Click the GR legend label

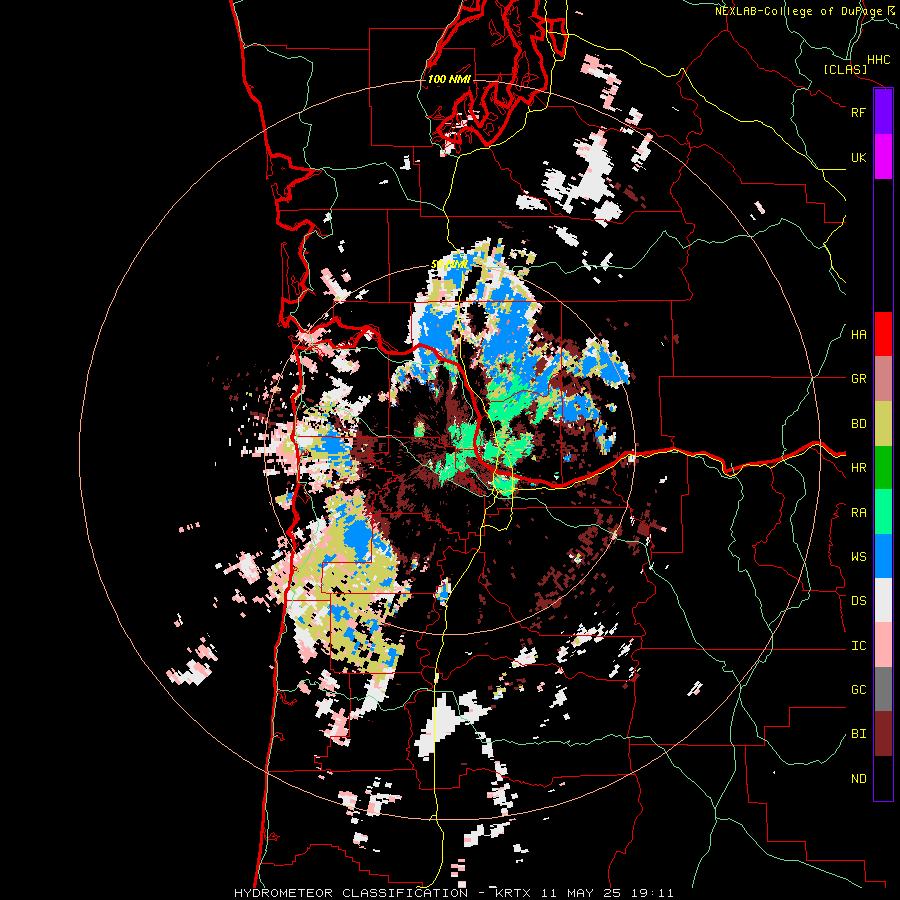click(858, 379)
